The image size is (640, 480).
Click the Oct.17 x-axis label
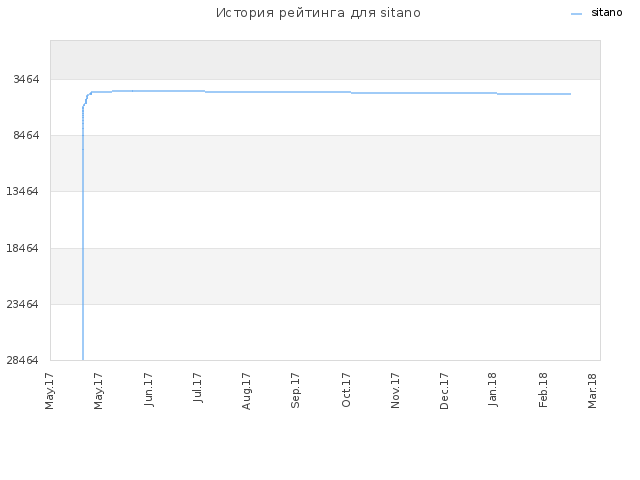click(346, 390)
